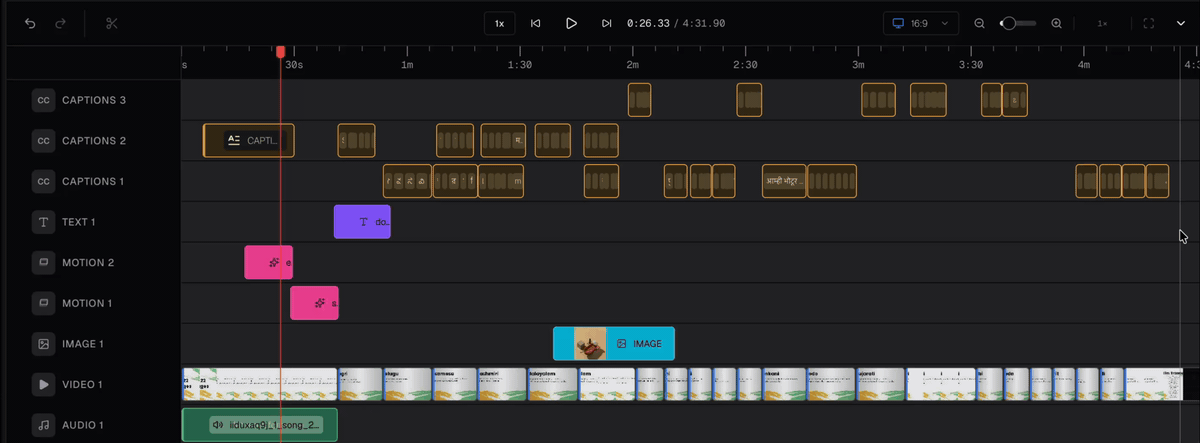Screen dimensions: 1200x443
Task: Select the CAPTIONS 3 track icon
Action: click(43, 100)
